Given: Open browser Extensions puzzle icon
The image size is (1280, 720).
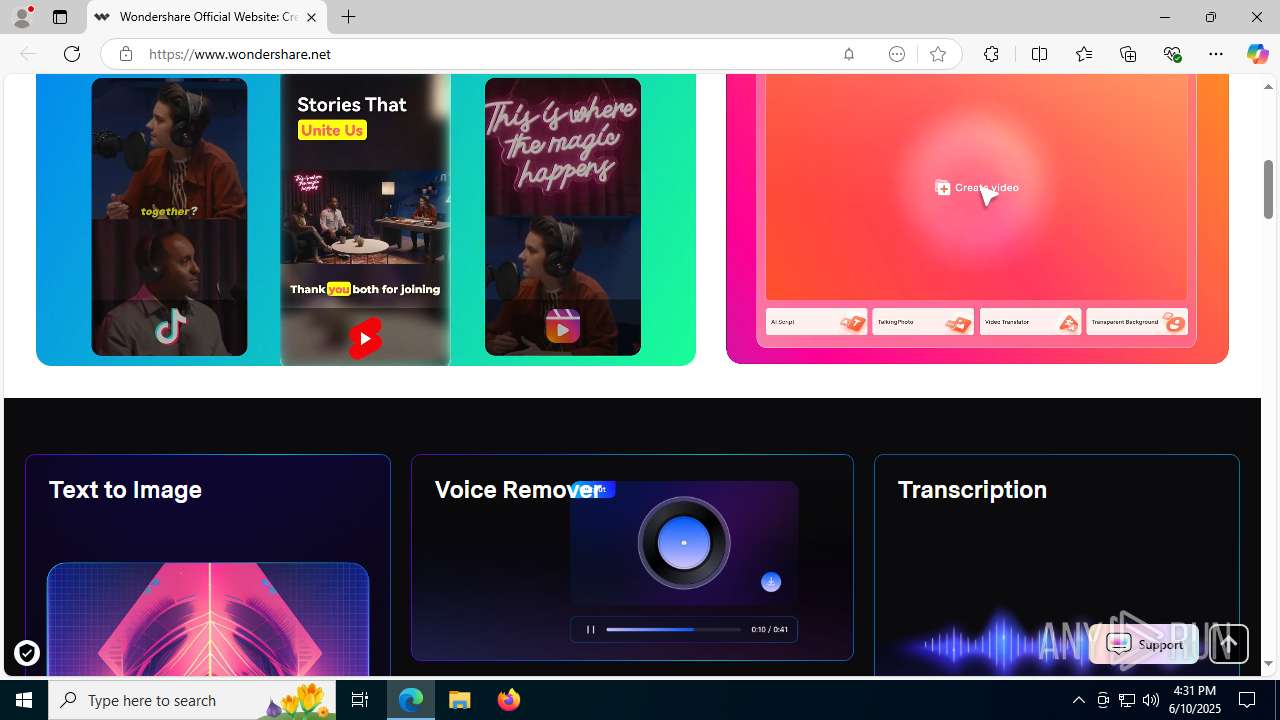Looking at the screenshot, I should coord(991,54).
